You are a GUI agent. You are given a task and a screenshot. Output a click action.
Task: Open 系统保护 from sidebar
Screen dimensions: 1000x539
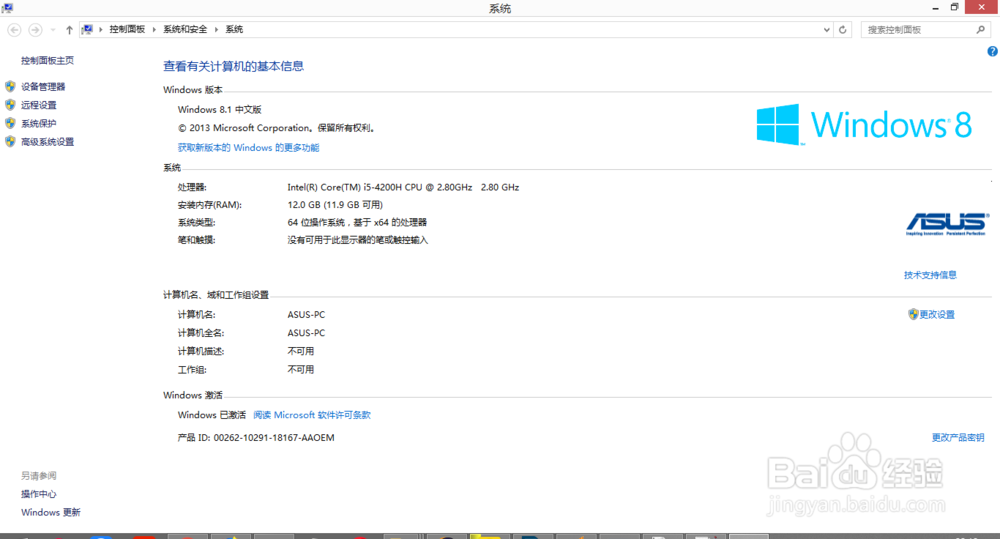point(38,124)
